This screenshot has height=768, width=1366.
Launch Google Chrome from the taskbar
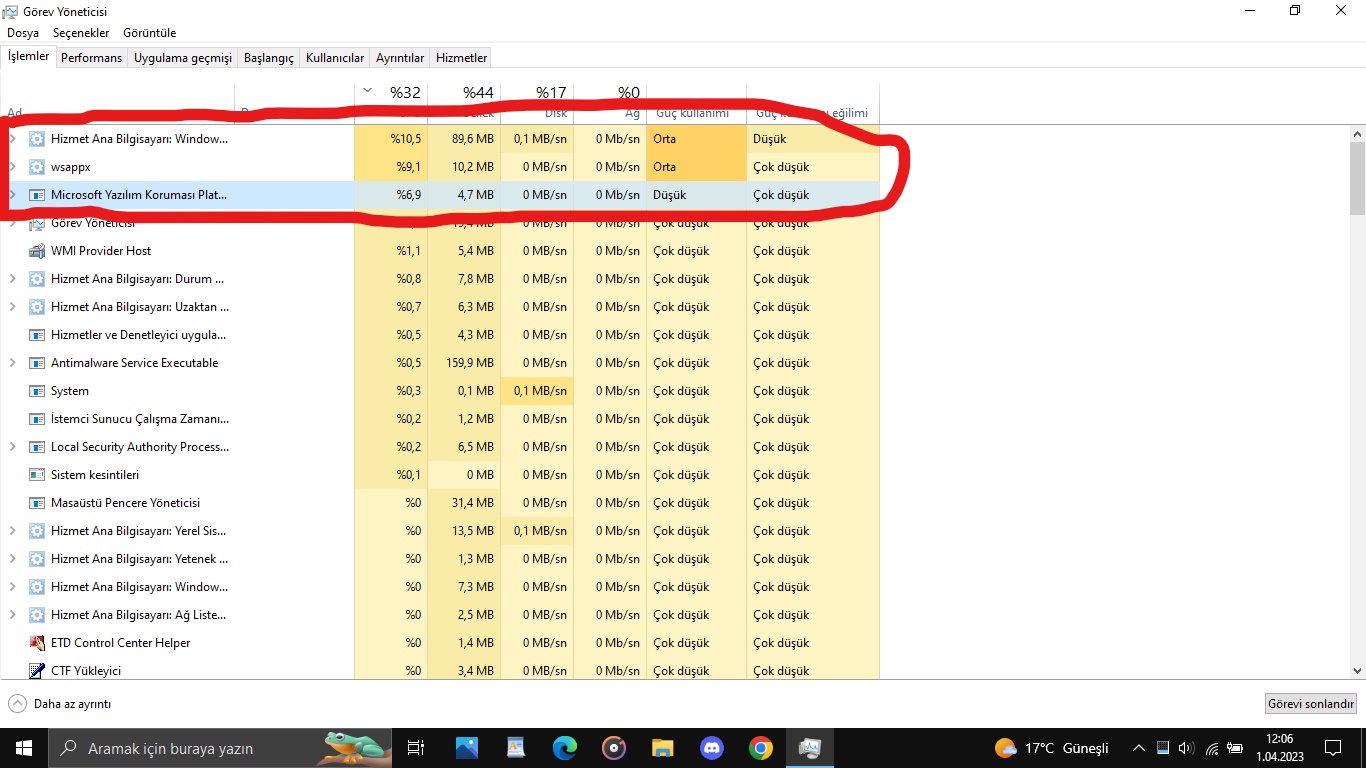[x=761, y=748]
